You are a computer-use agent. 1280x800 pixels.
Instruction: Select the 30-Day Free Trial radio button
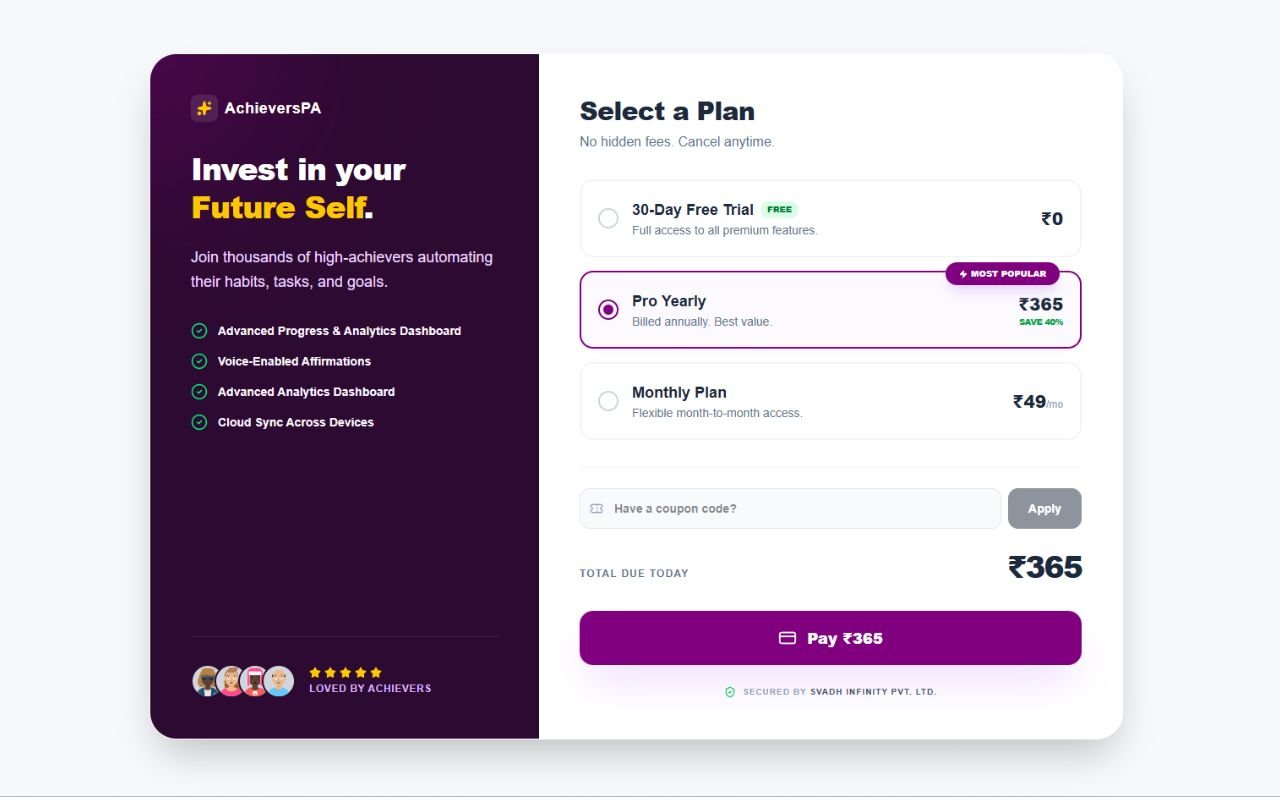(608, 218)
